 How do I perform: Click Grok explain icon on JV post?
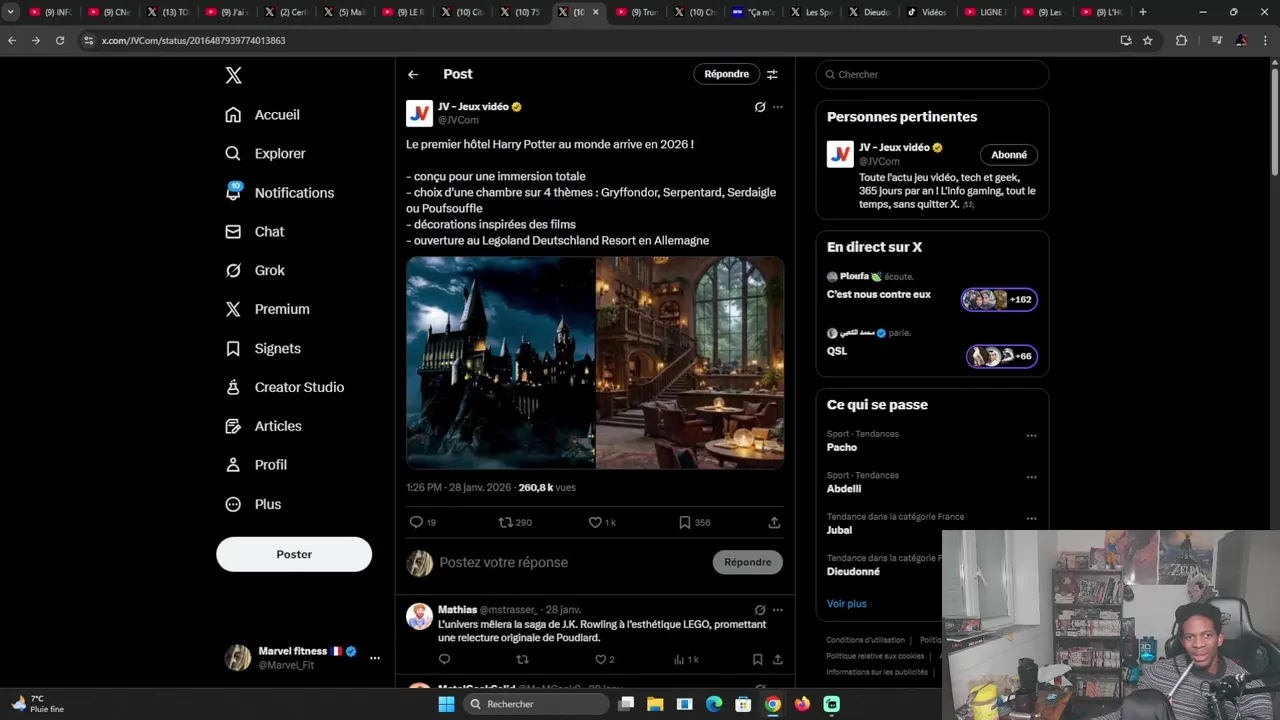click(760, 107)
